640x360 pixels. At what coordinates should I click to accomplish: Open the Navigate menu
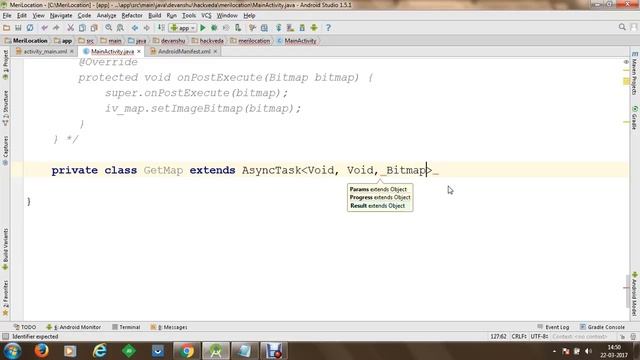[61, 16]
